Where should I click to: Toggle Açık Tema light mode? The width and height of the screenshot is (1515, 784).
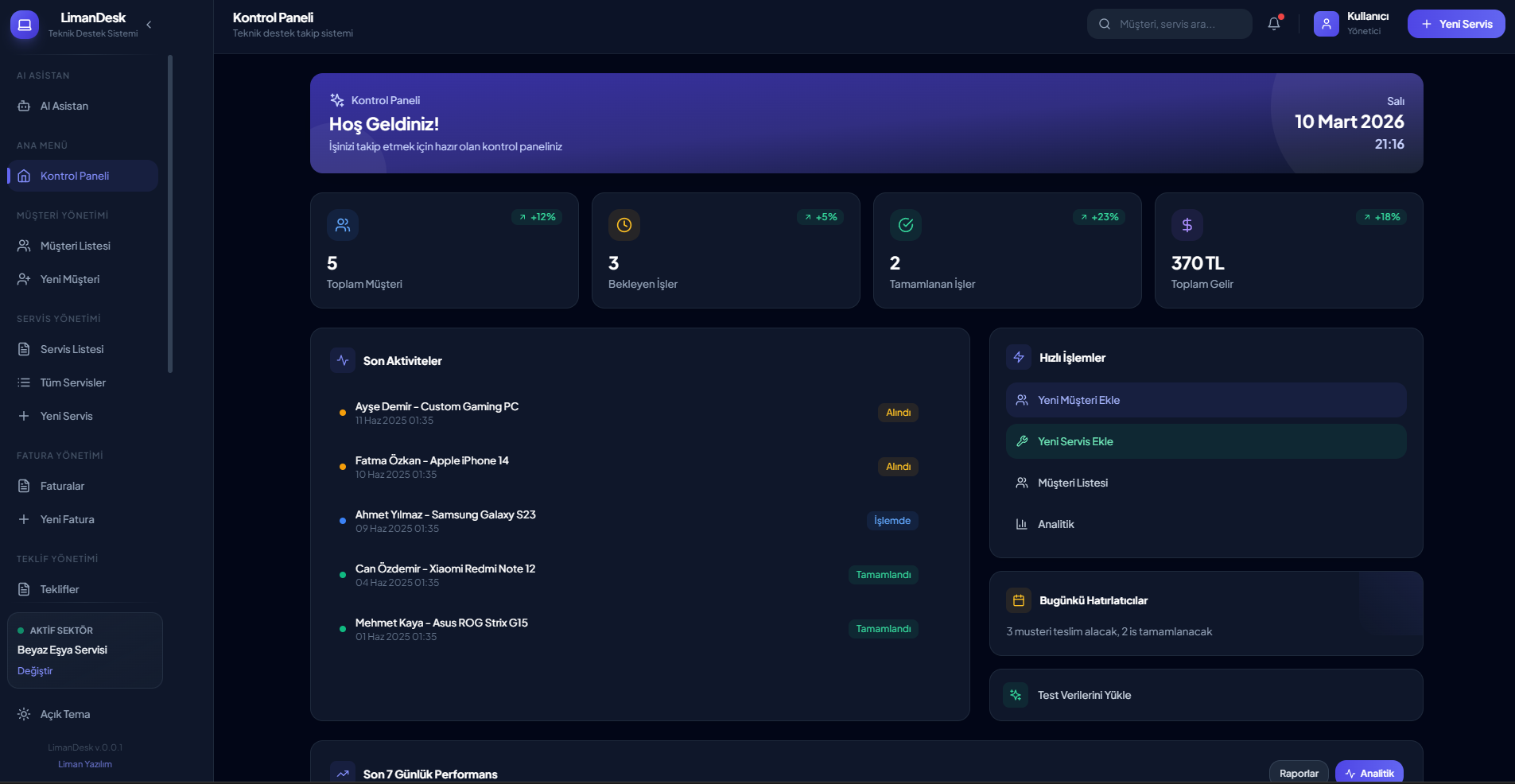click(x=65, y=714)
